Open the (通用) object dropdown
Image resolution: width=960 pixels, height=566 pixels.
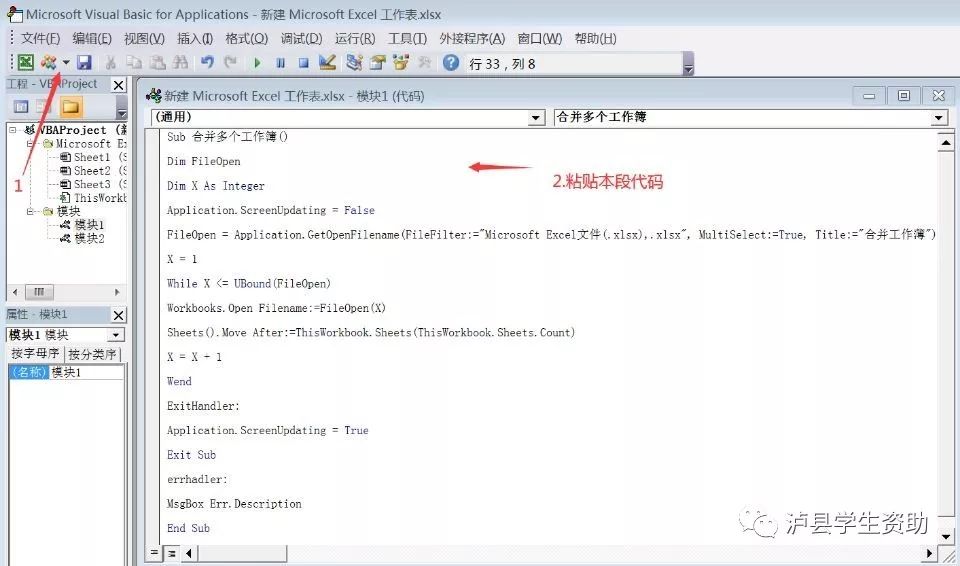[536, 118]
